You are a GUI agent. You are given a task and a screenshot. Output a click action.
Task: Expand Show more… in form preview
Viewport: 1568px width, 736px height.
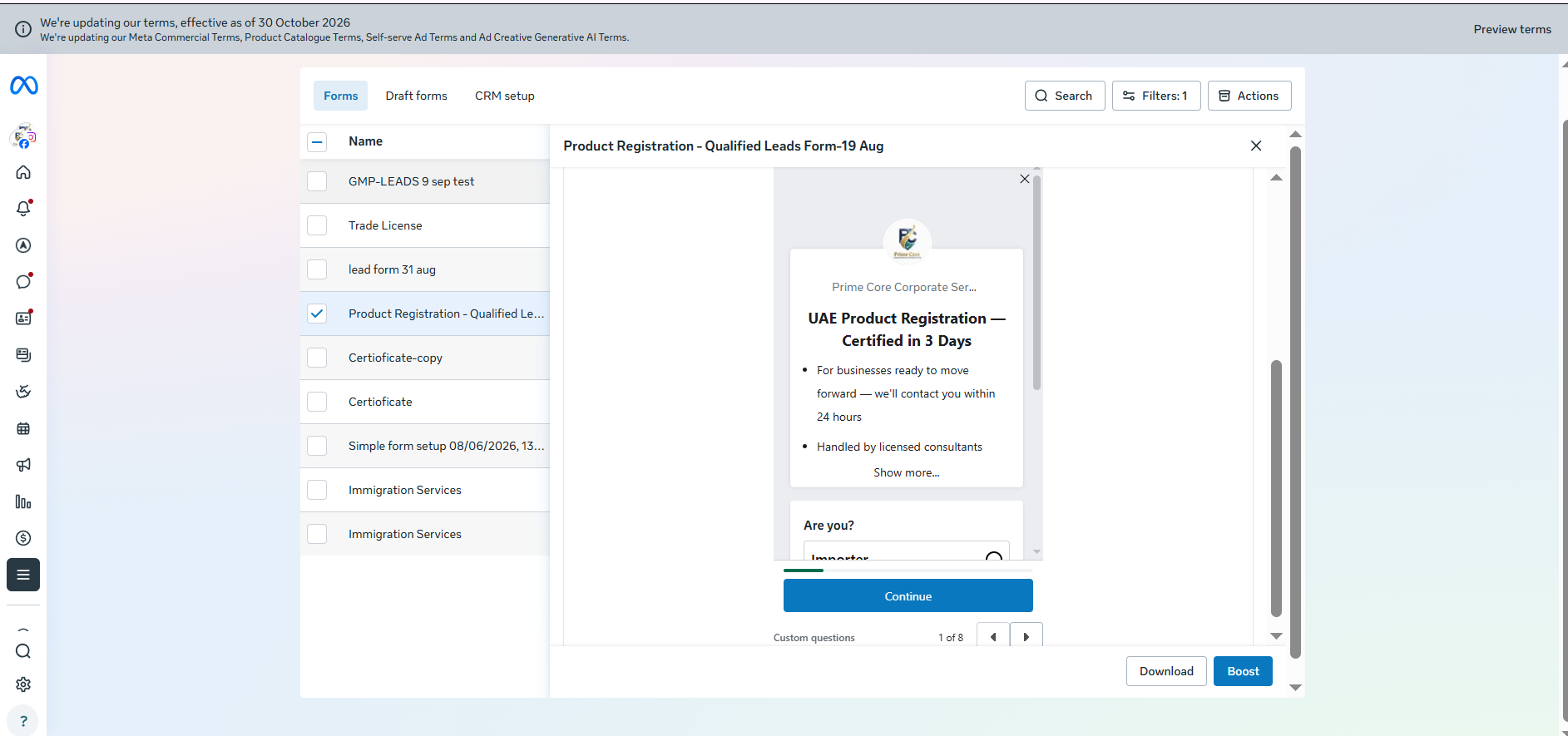(x=907, y=472)
